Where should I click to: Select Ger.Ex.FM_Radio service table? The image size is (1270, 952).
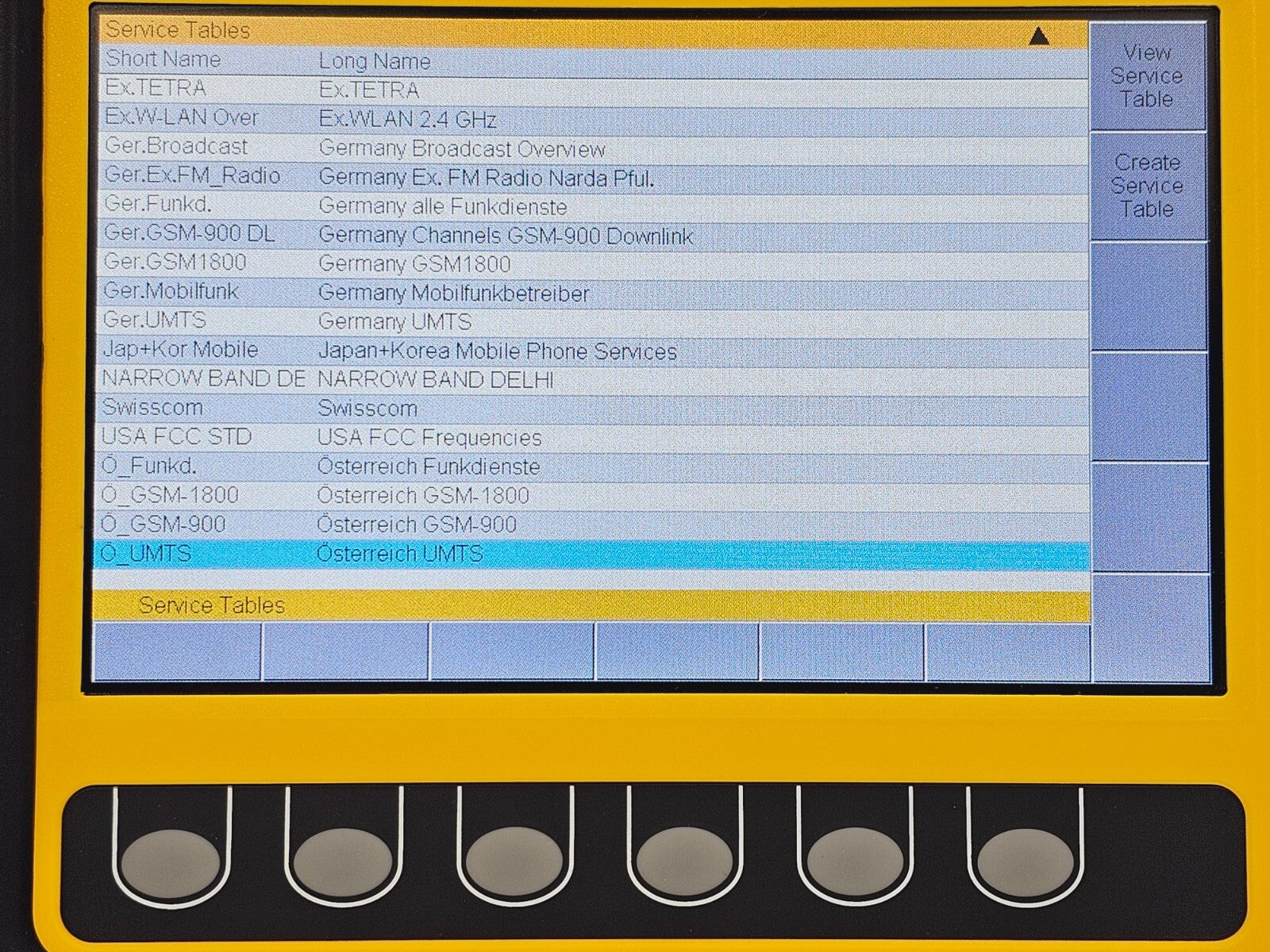192,176
